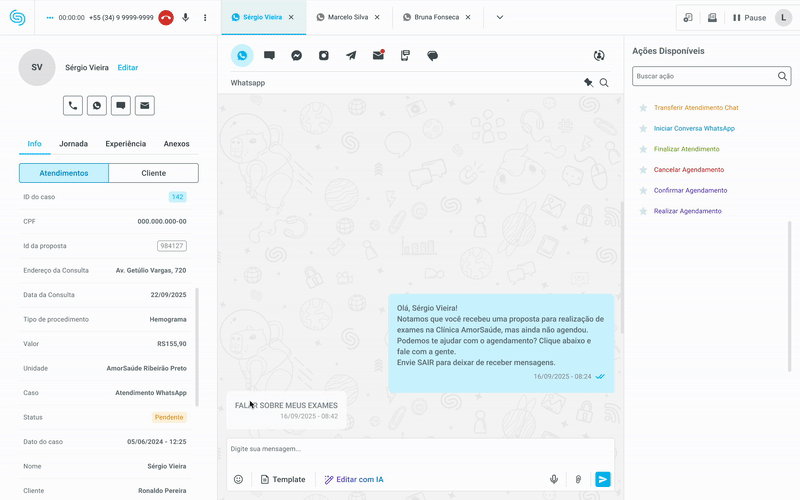Click the SV contact avatar
The height and width of the screenshot is (500, 800).
coord(37,67)
